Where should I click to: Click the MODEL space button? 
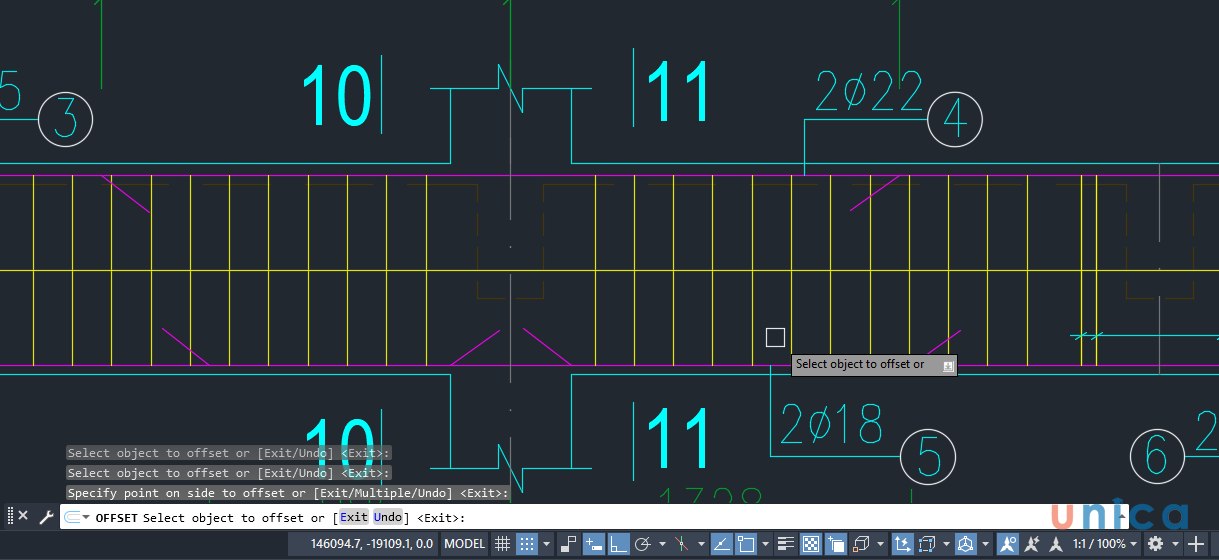[464, 544]
